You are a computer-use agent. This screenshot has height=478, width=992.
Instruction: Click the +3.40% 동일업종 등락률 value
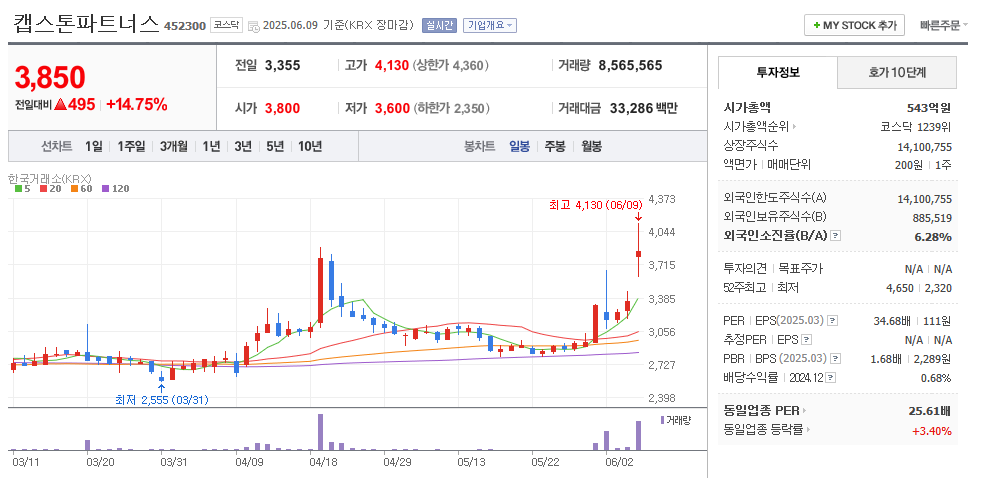point(931,431)
